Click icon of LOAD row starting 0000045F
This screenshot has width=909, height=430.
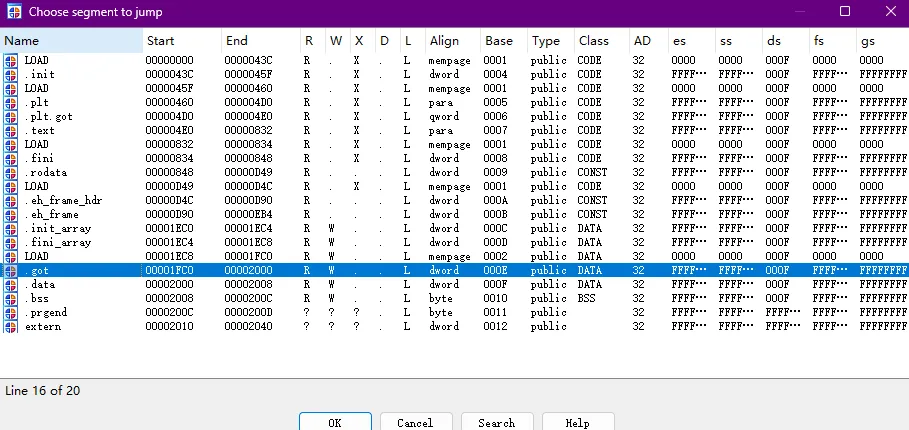click(10, 88)
